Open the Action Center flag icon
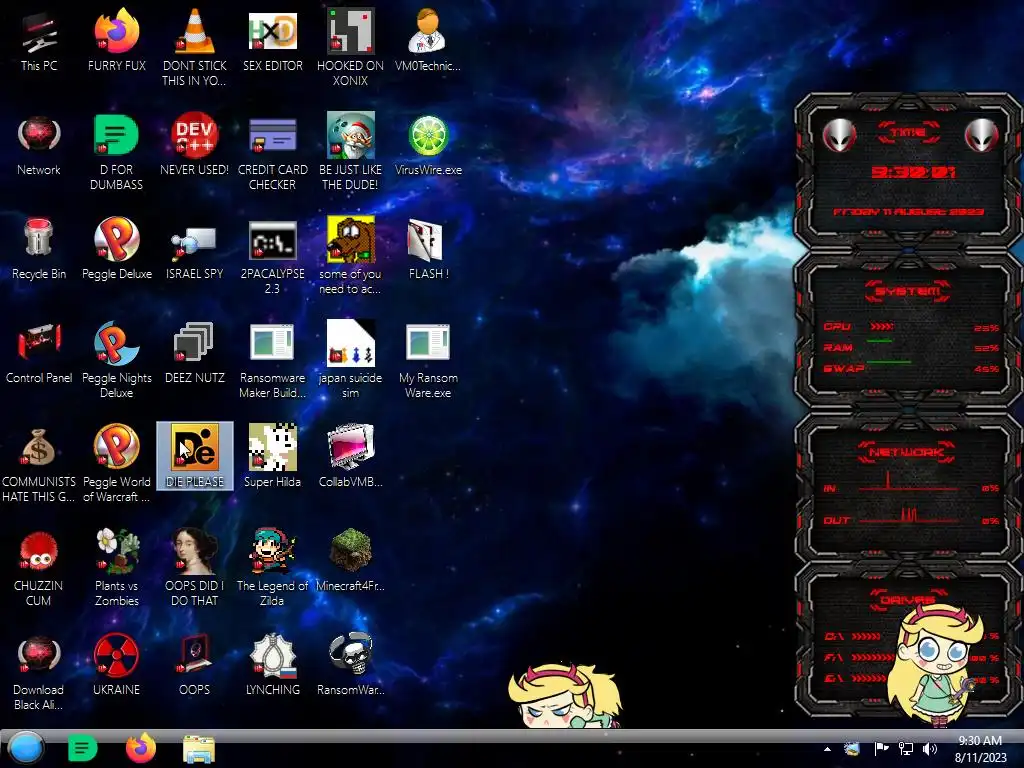 click(881, 749)
